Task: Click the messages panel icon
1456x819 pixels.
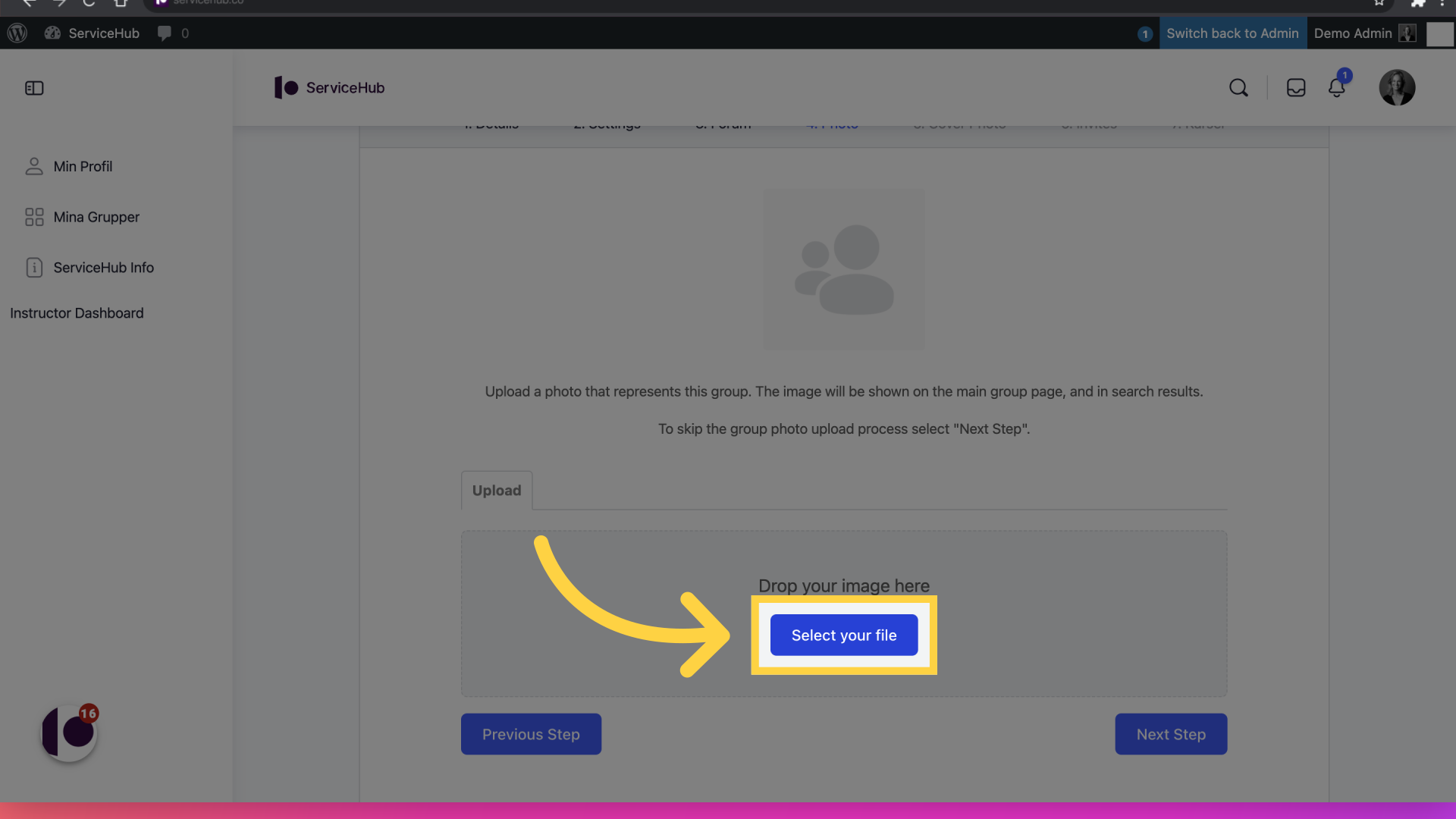Action: [x=1295, y=87]
